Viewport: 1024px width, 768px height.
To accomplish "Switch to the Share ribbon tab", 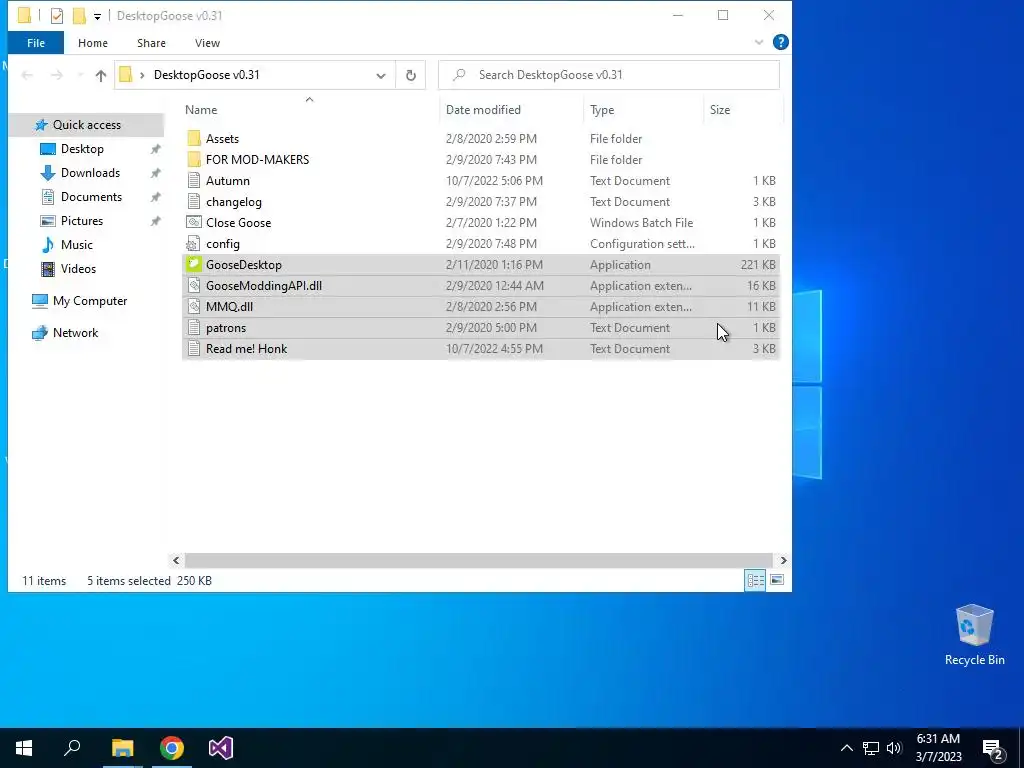I will pos(151,43).
